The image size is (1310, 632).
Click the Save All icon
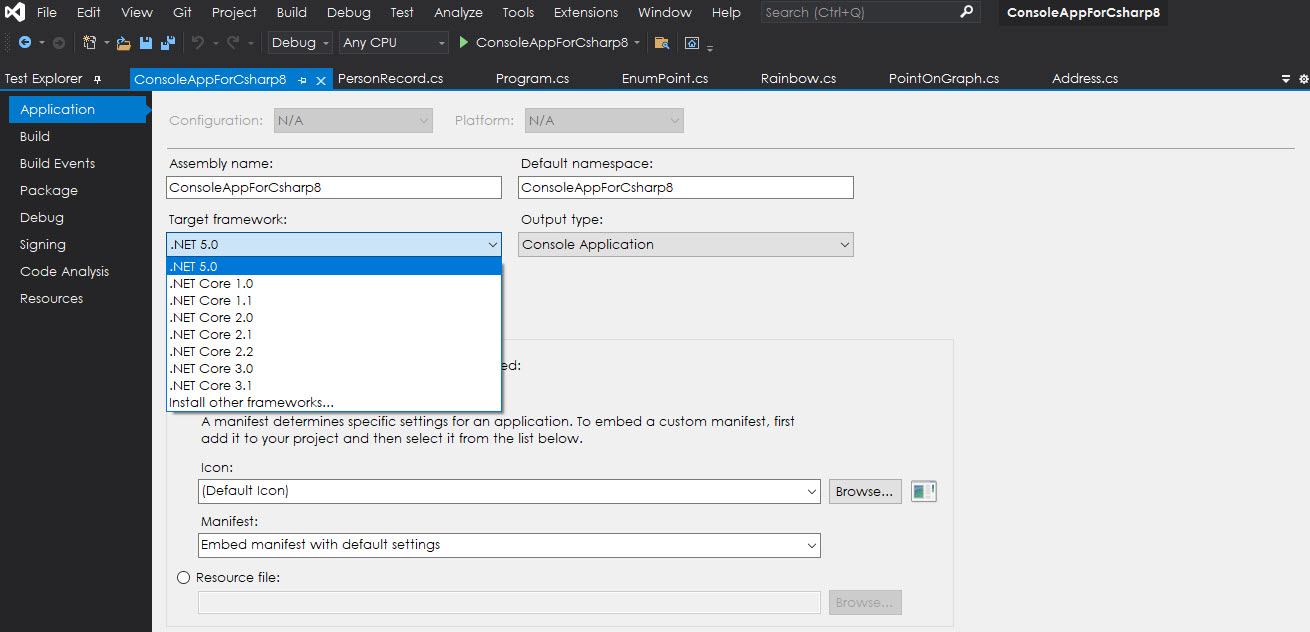pos(167,43)
